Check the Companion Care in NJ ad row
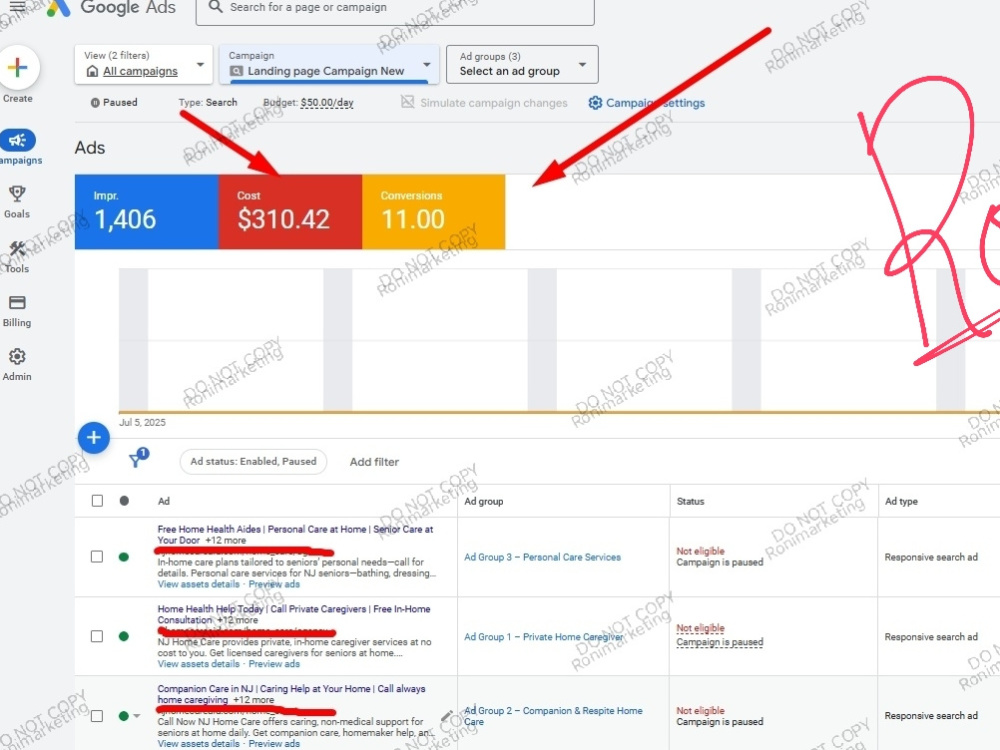This screenshot has height=750, width=1000. tap(97, 716)
